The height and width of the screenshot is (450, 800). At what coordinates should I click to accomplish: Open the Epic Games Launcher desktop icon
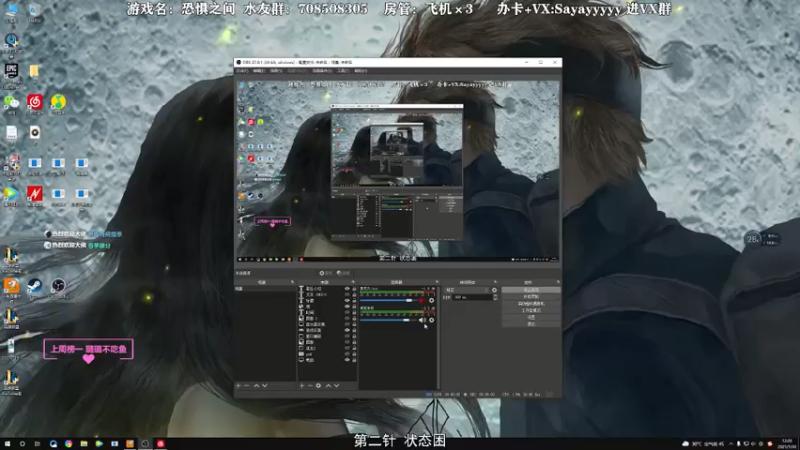click(11, 71)
